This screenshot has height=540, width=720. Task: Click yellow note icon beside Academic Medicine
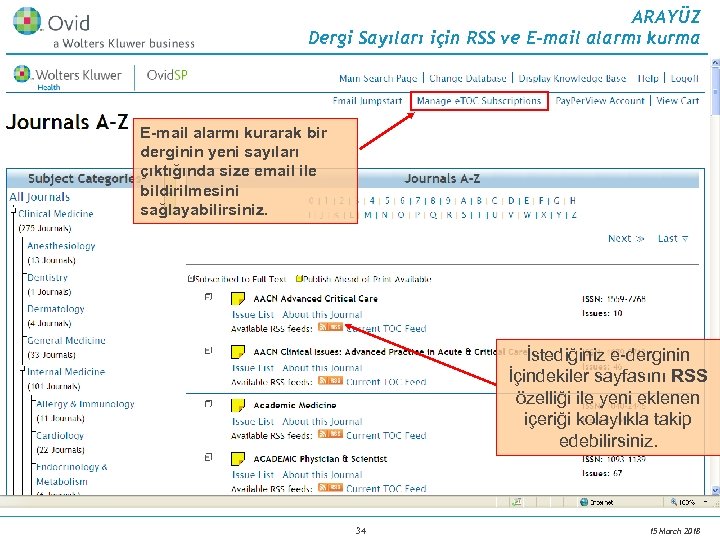[x=237, y=405]
